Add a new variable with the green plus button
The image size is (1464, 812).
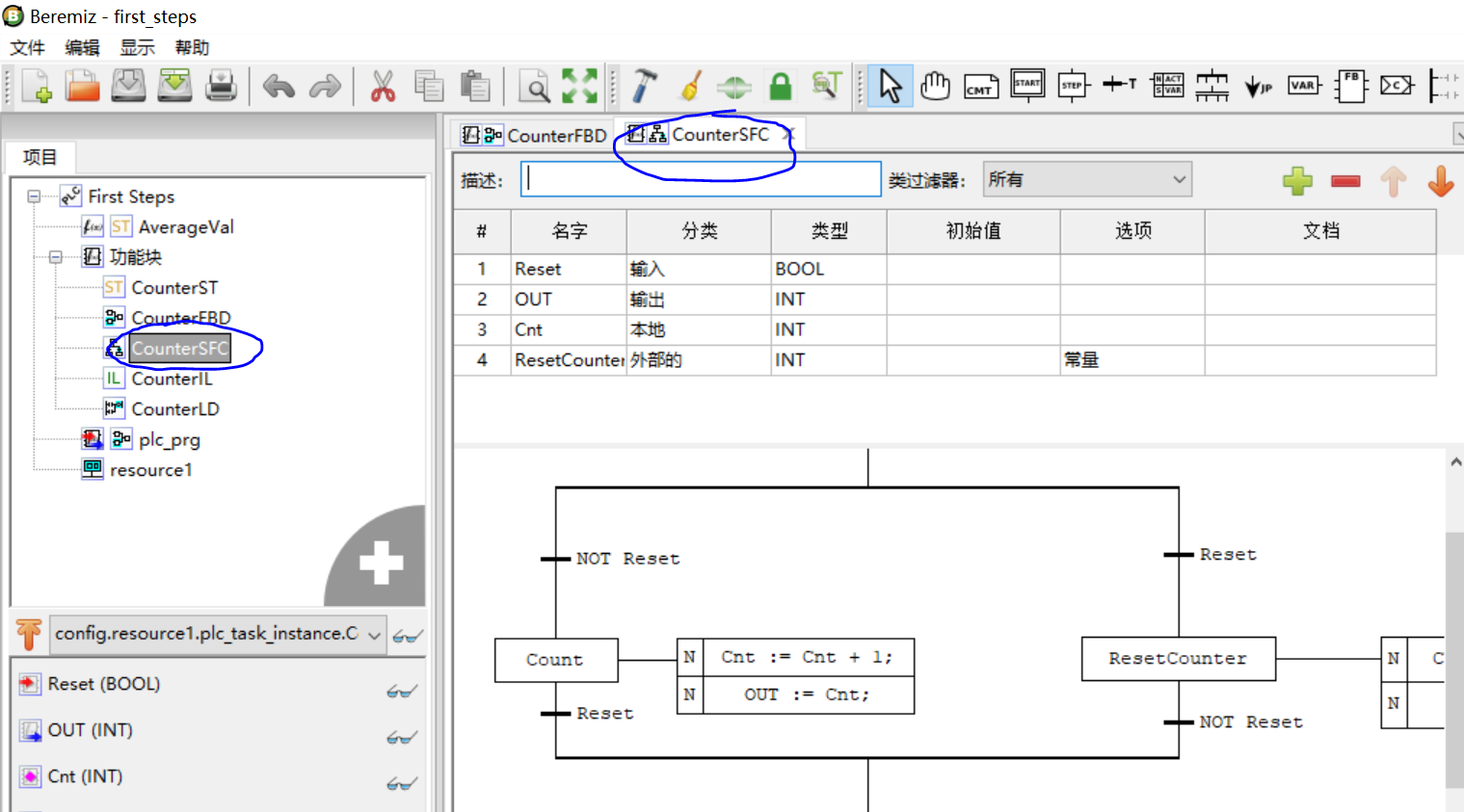[1297, 180]
